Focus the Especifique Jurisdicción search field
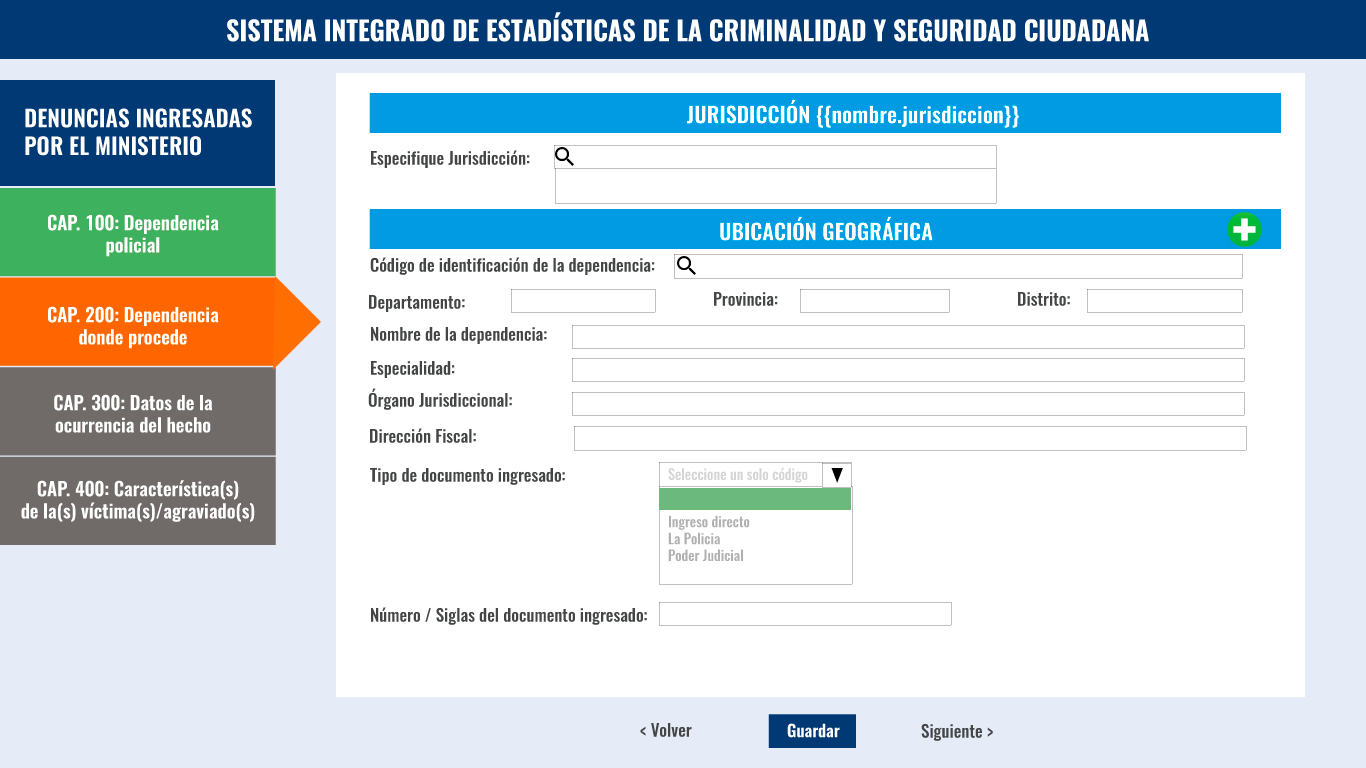Viewport: 1366px width, 768px height. click(776, 157)
